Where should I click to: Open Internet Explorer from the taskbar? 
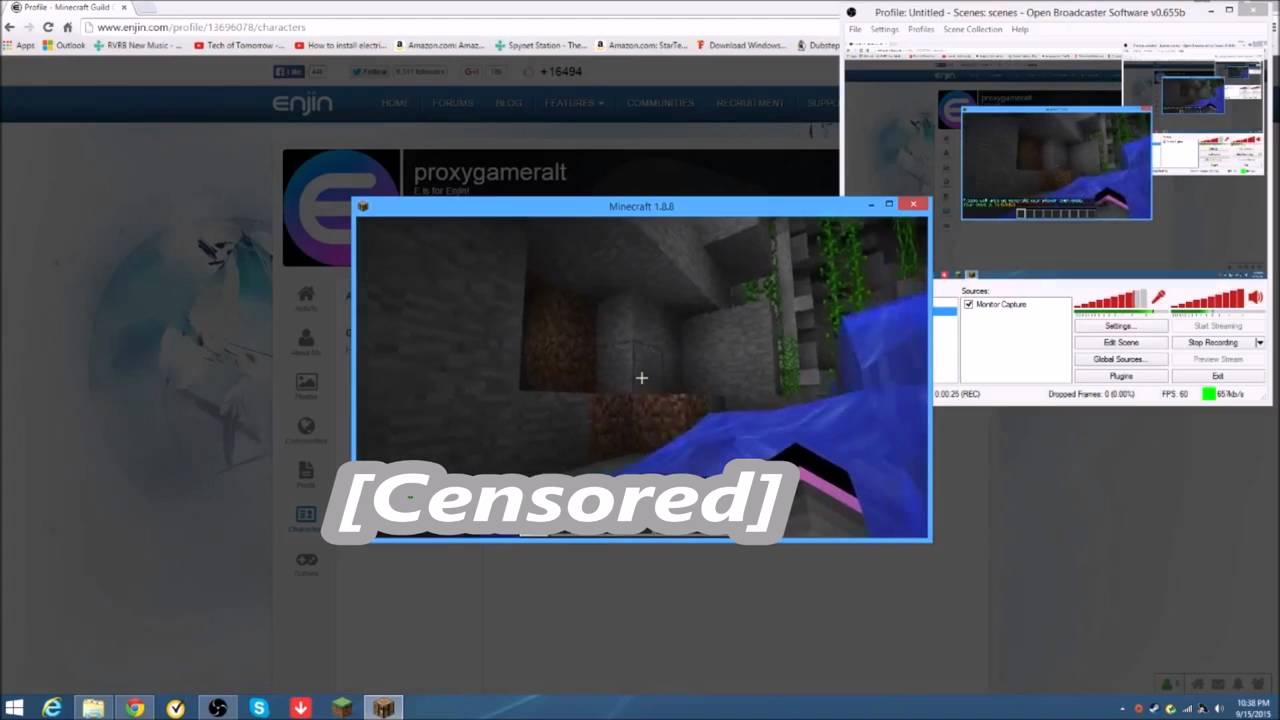pyautogui.click(x=52, y=708)
